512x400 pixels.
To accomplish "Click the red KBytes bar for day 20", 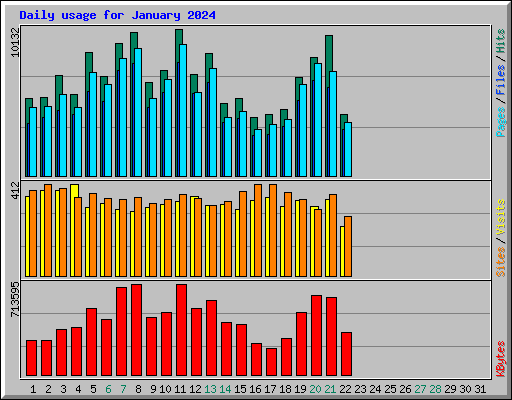I will [x=316, y=335].
